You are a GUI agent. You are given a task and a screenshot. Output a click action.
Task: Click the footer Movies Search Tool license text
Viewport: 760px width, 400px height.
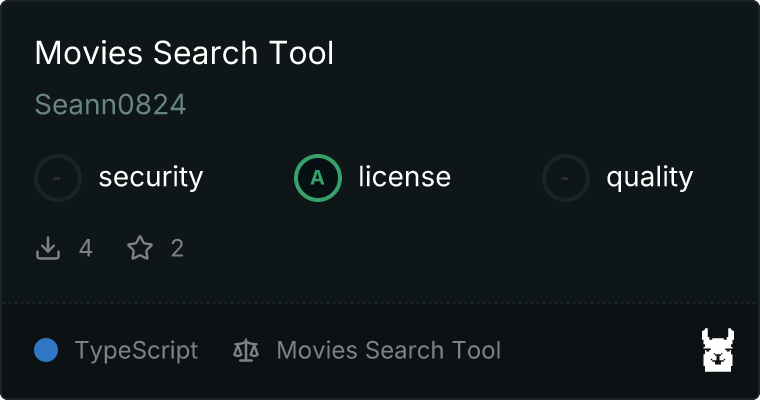click(x=388, y=350)
